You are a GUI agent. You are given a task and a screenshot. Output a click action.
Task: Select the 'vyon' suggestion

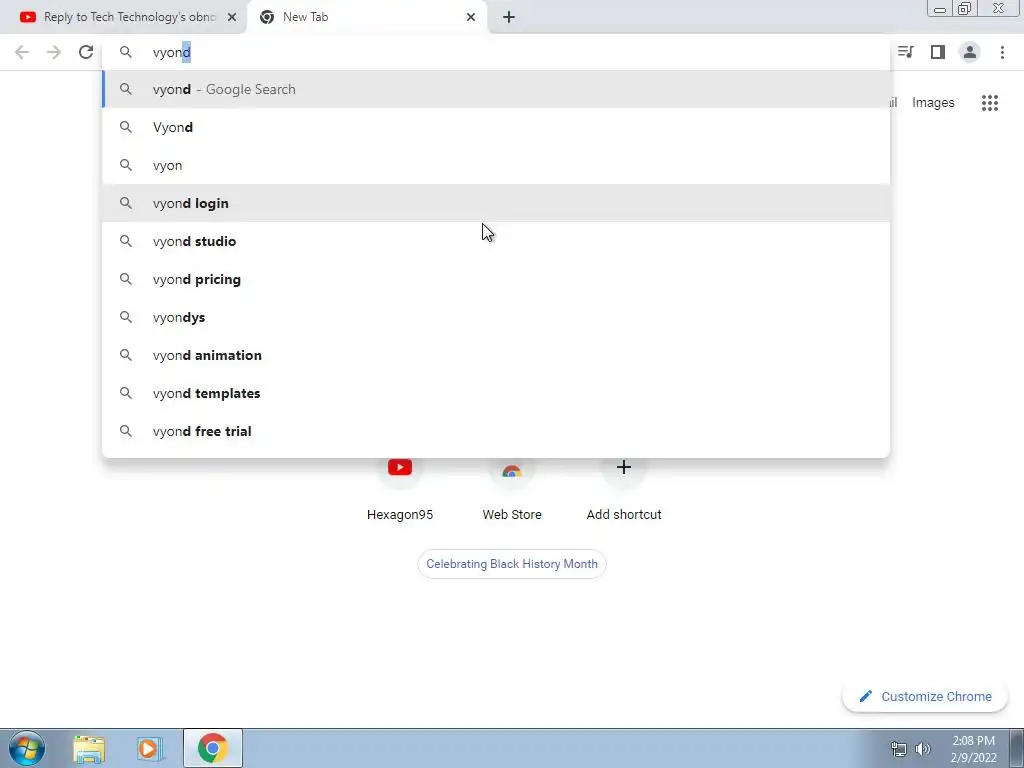click(496, 165)
